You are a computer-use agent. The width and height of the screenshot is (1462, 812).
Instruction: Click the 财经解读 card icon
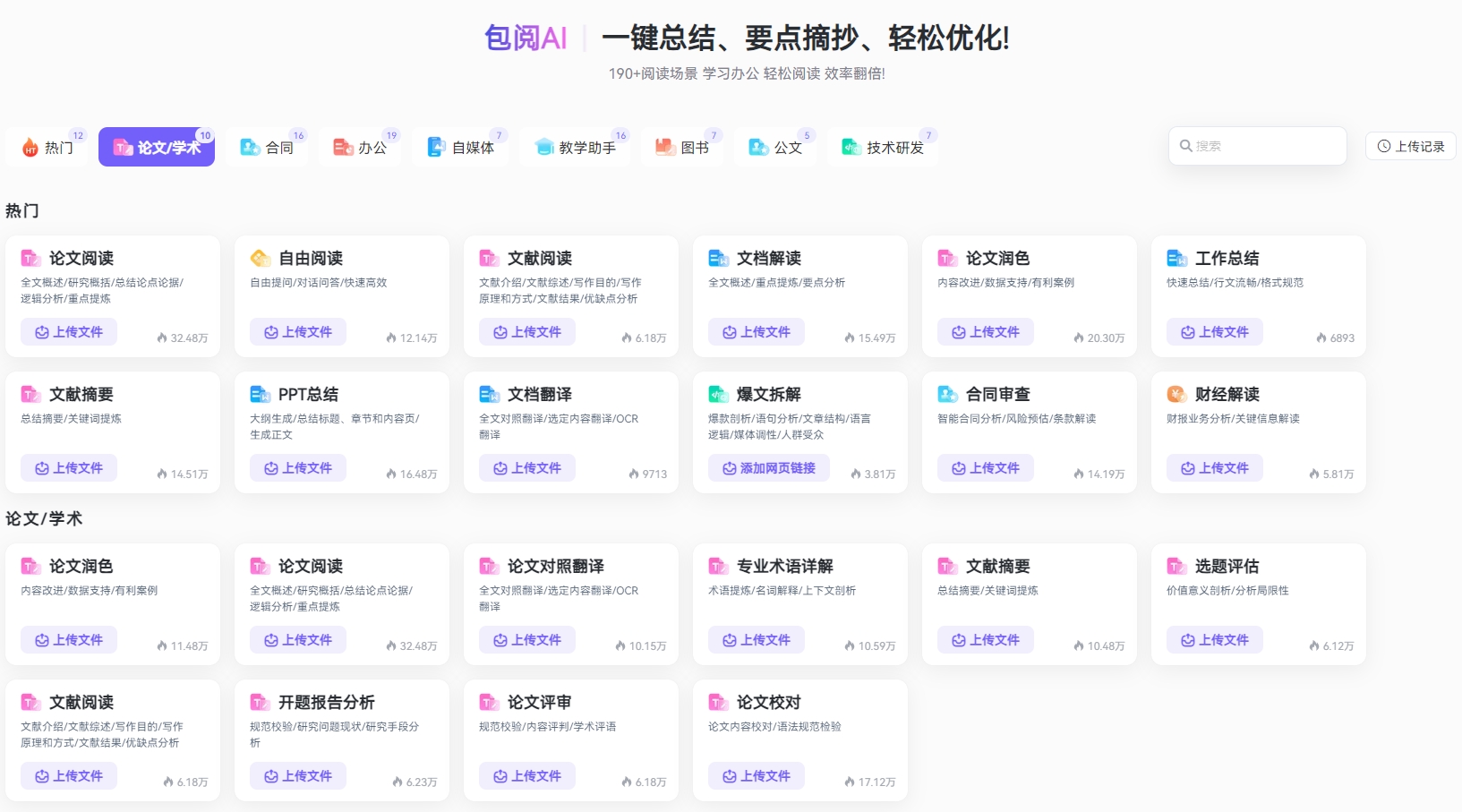click(x=1176, y=395)
